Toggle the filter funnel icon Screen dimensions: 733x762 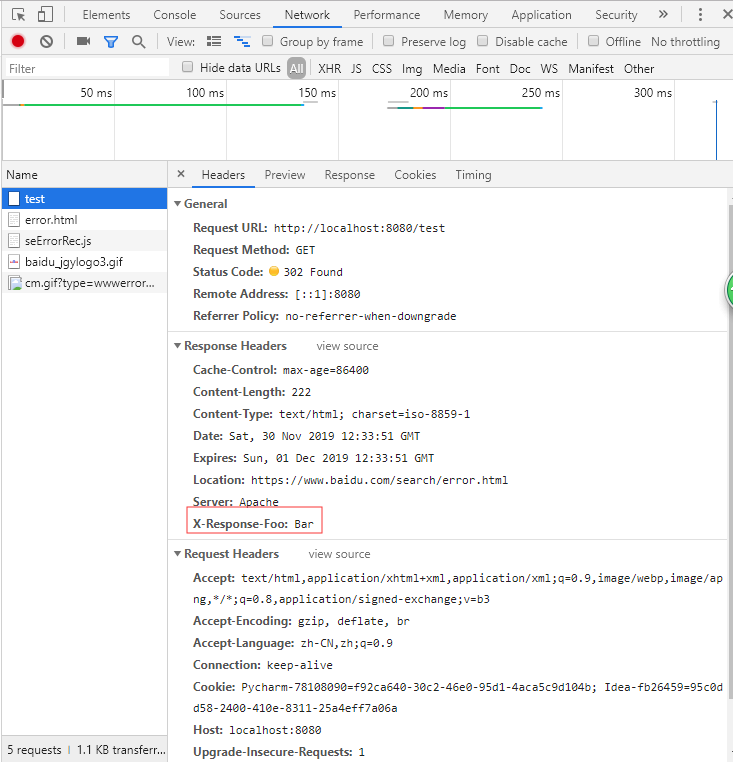[111, 42]
